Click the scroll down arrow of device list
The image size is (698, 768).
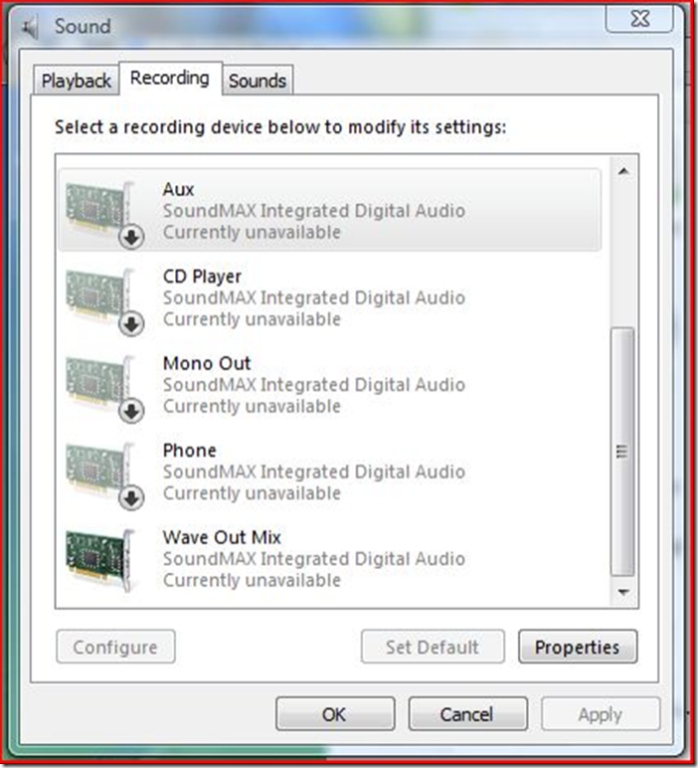click(x=624, y=592)
